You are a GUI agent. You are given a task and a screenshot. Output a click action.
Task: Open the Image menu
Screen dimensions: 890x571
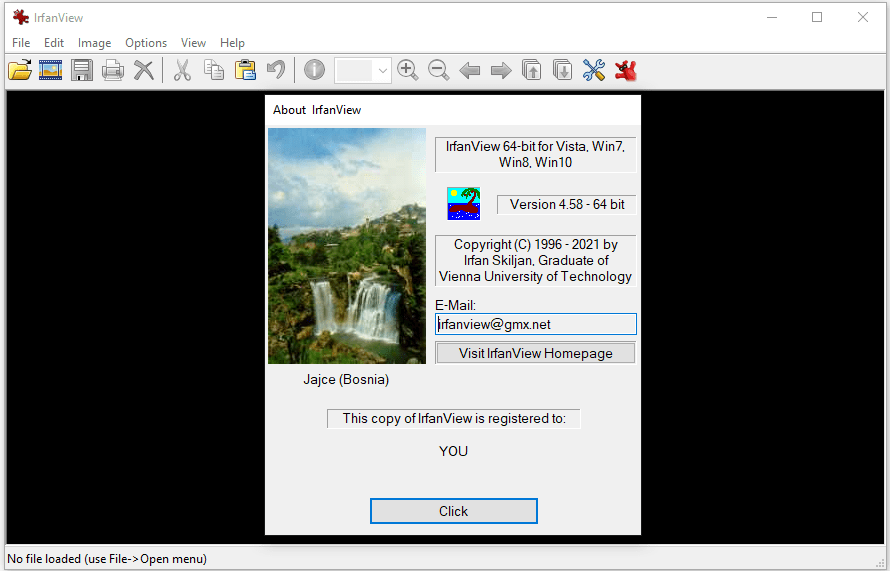[94, 43]
